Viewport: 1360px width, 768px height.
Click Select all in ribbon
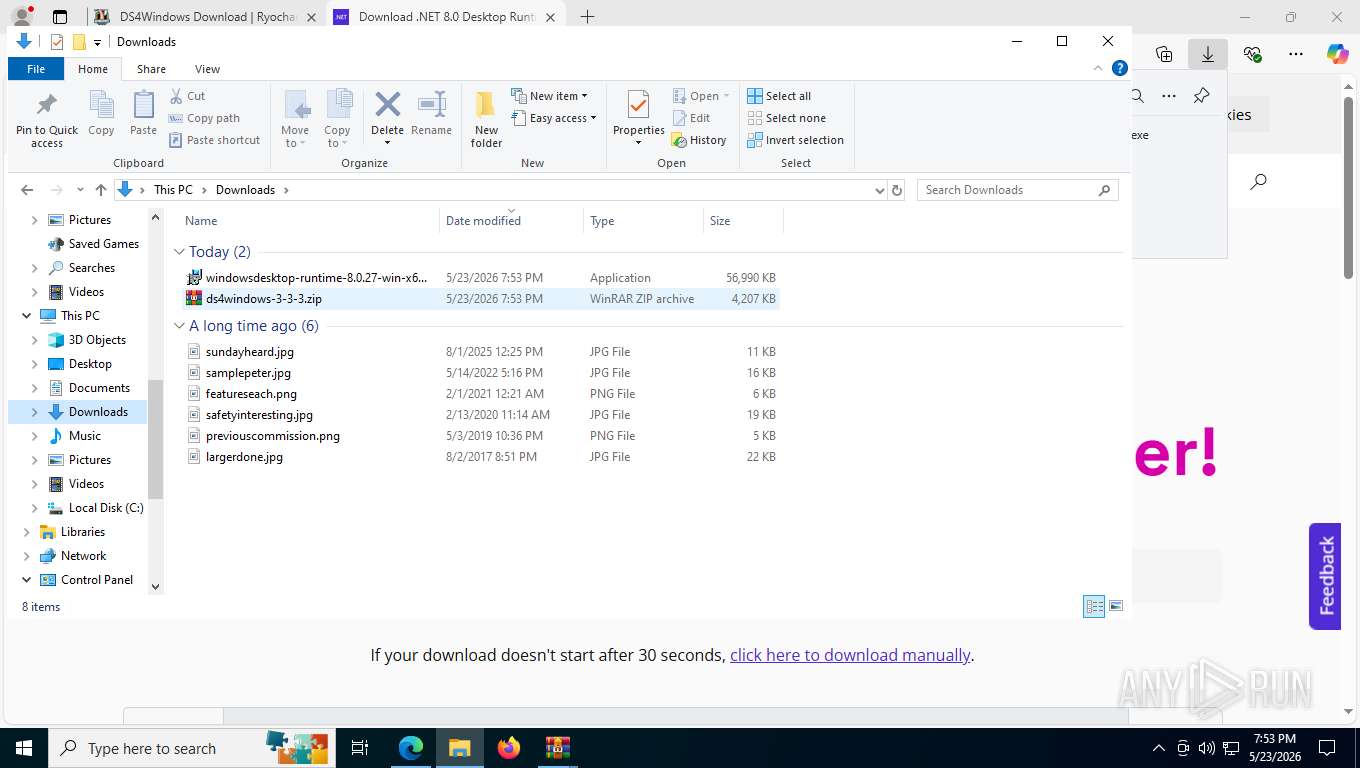(x=779, y=96)
